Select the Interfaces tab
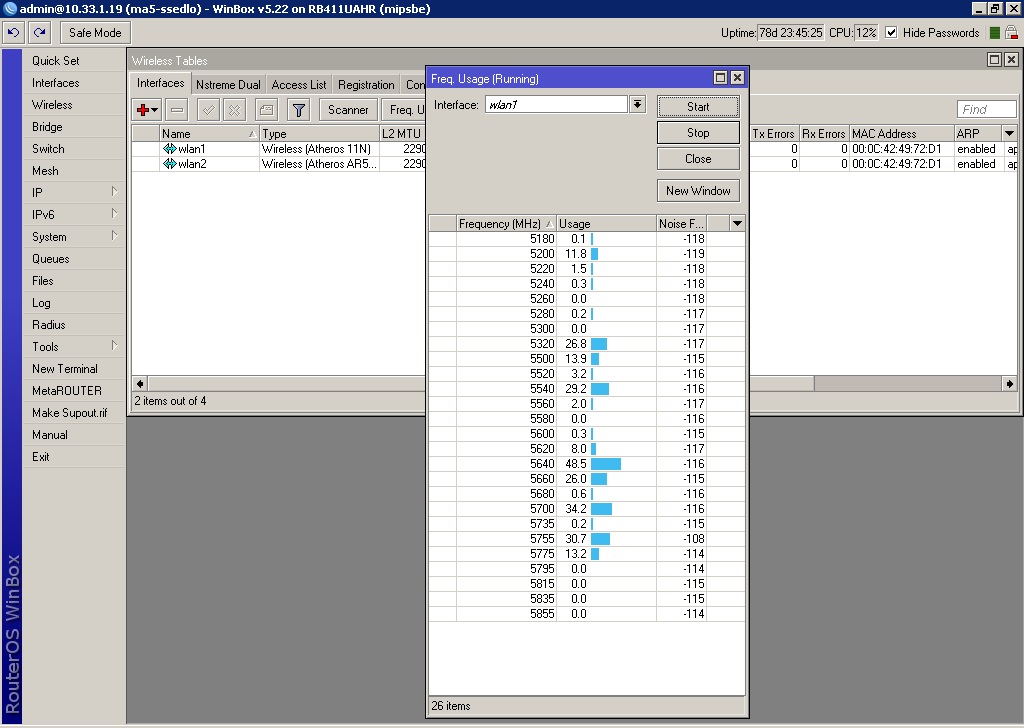 point(161,83)
